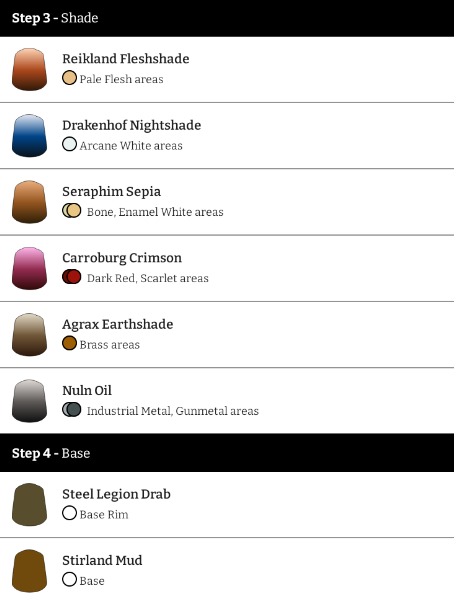Screen dimensions: 454x601
Task: Choose the Carroburg Crimson paint pot icon
Action: click(30, 268)
